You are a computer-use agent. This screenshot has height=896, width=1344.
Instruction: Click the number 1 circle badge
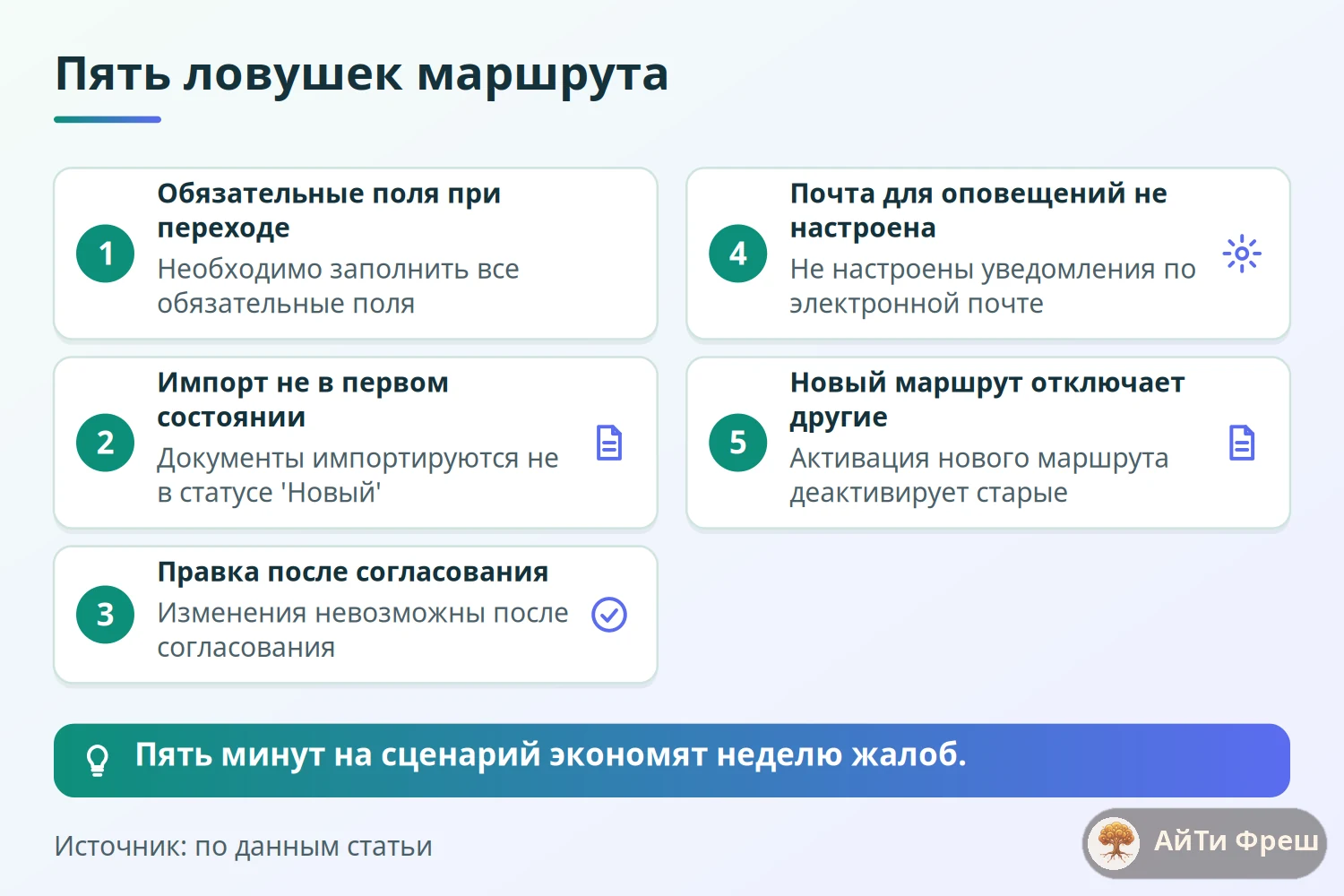click(x=106, y=254)
